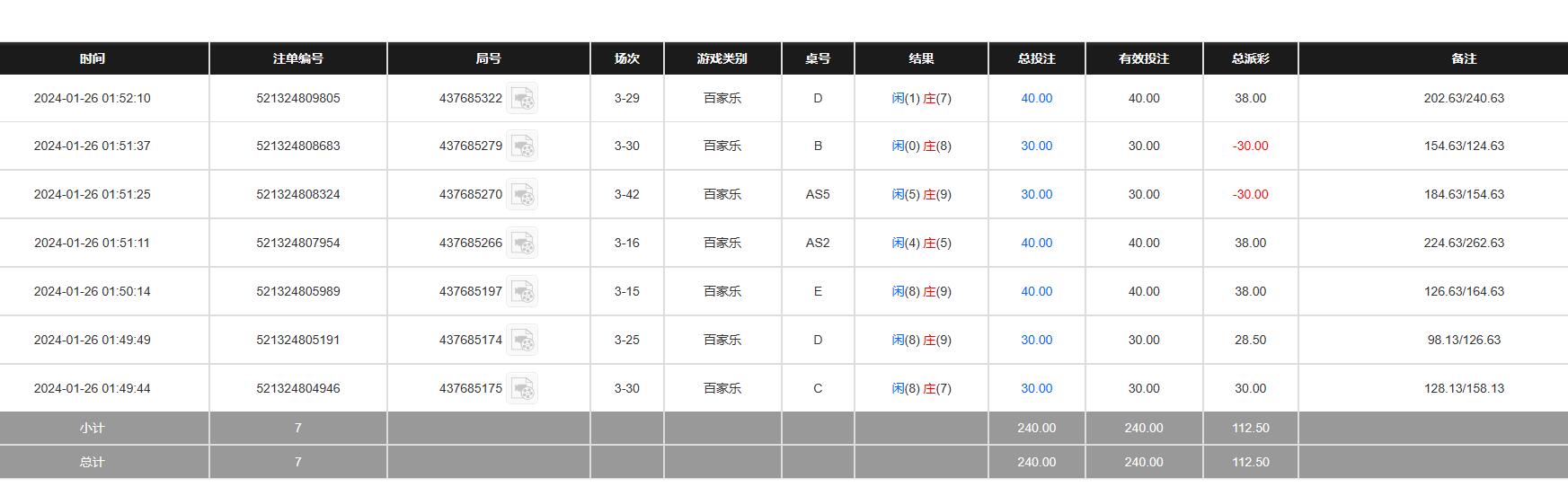Click remark value 128.13/158.13
The height and width of the screenshot is (496, 1568).
1464,388
